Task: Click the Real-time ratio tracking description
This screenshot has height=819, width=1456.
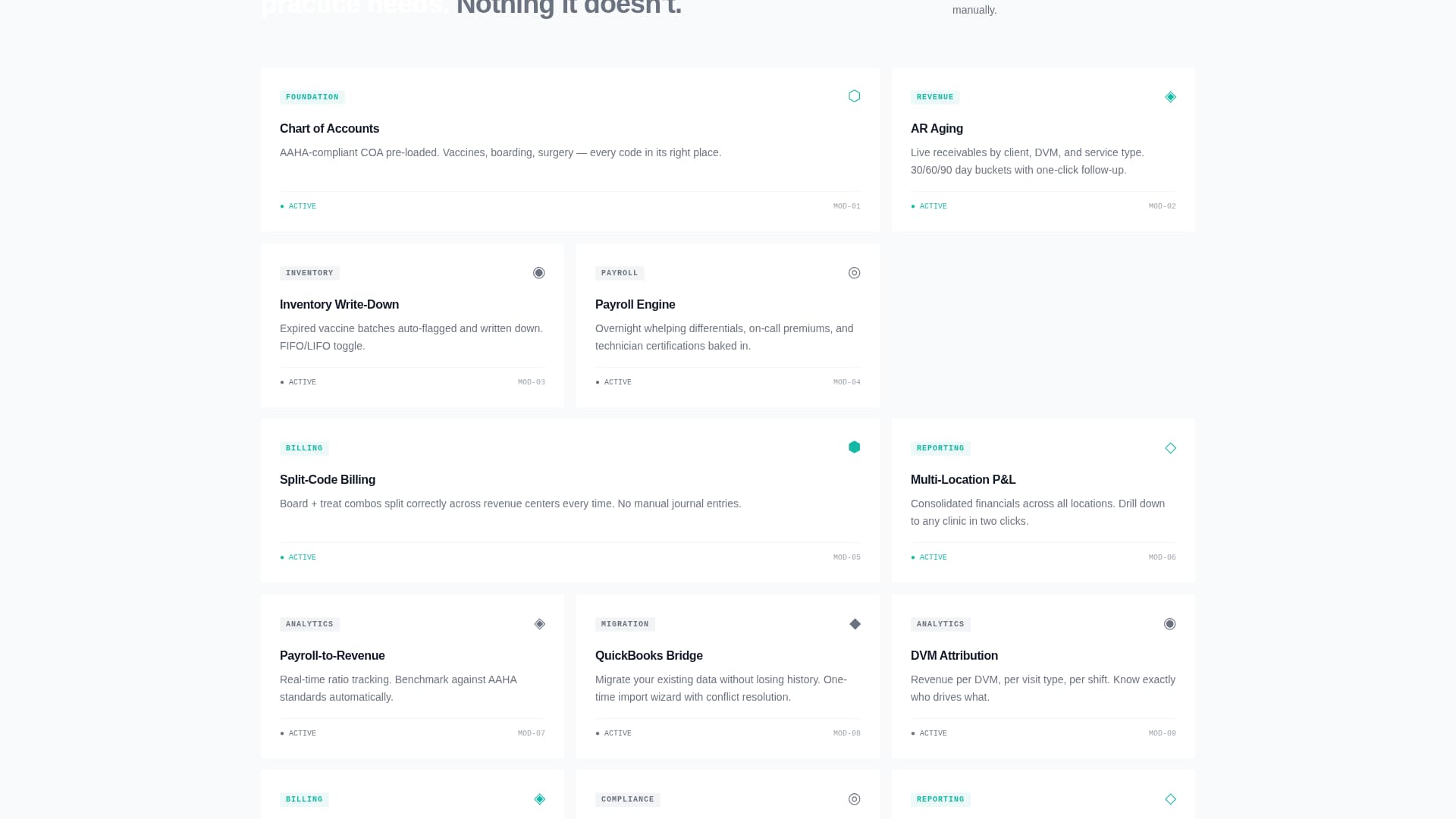Action: click(398, 689)
